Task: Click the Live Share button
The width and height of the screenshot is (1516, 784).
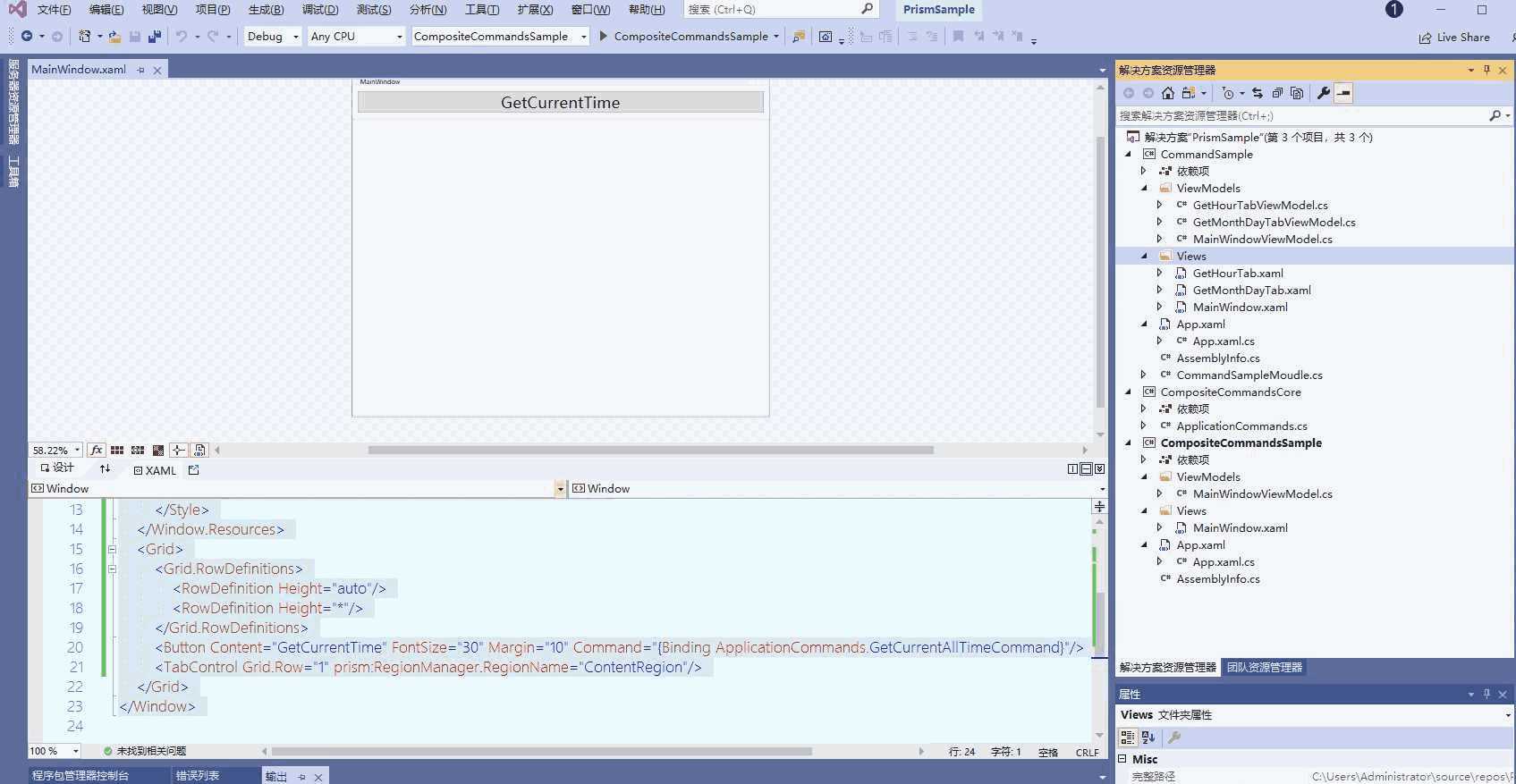Action: click(1454, 37)
